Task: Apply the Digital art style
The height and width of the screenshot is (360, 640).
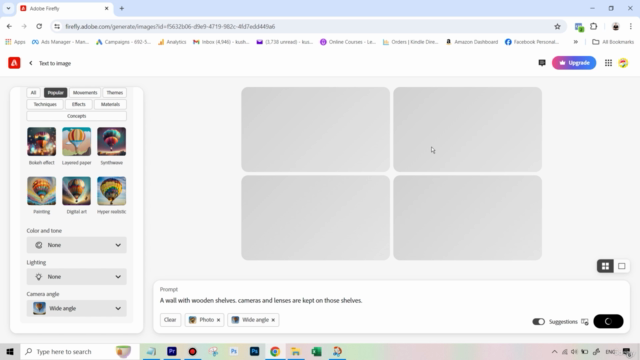Action: coord(77,191)
